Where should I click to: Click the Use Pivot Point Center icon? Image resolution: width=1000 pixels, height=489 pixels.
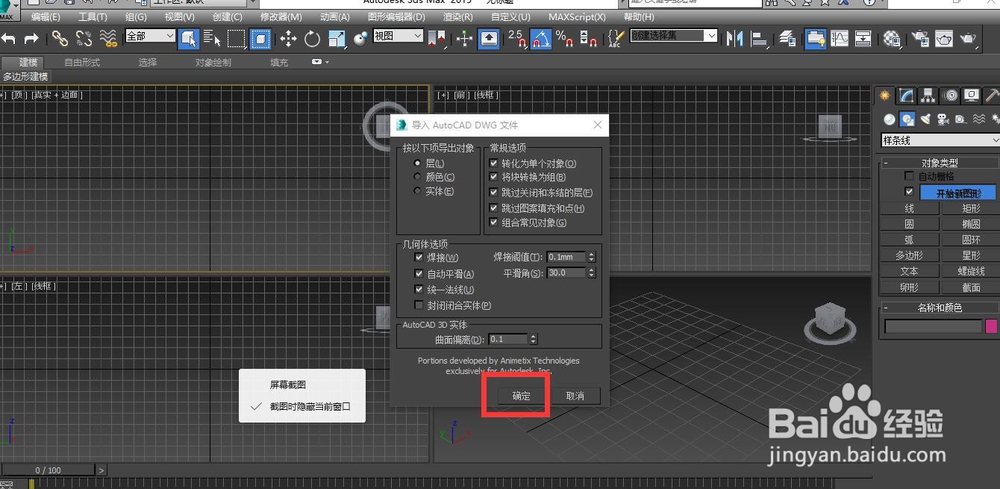437,39
